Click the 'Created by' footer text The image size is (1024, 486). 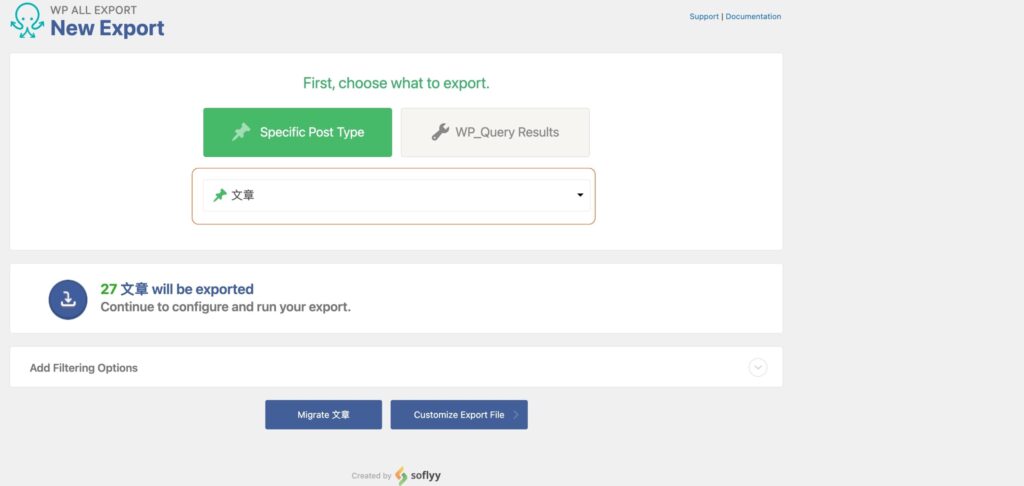pos(371,476)
